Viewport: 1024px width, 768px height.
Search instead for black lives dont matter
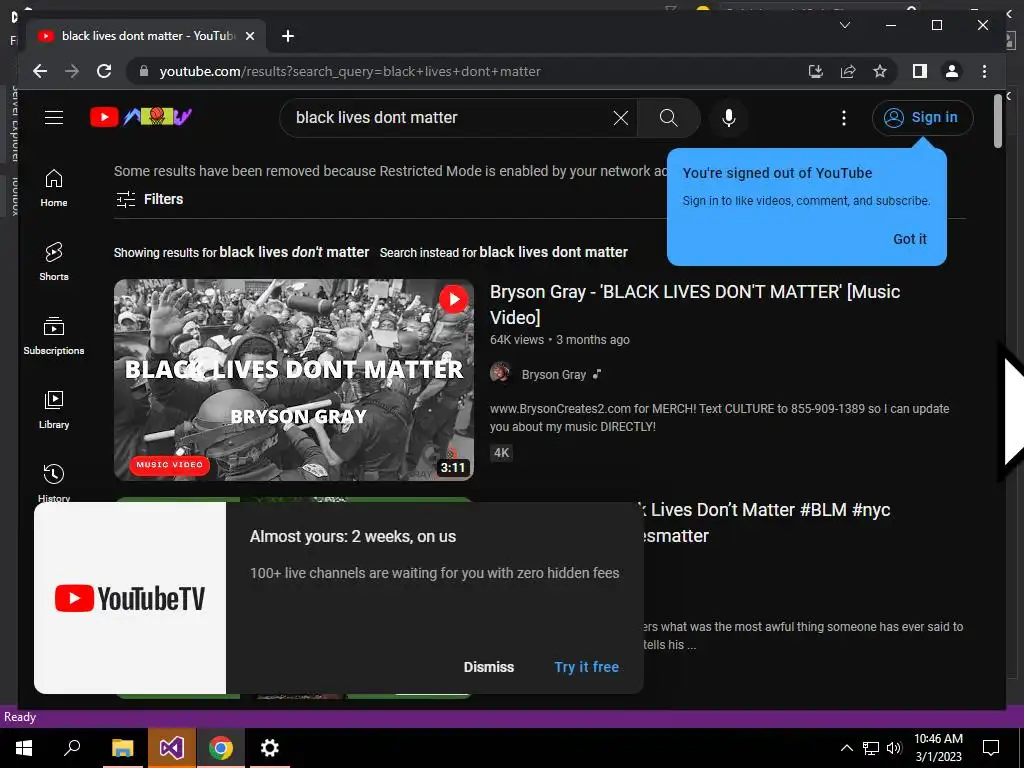pos(553,252)
